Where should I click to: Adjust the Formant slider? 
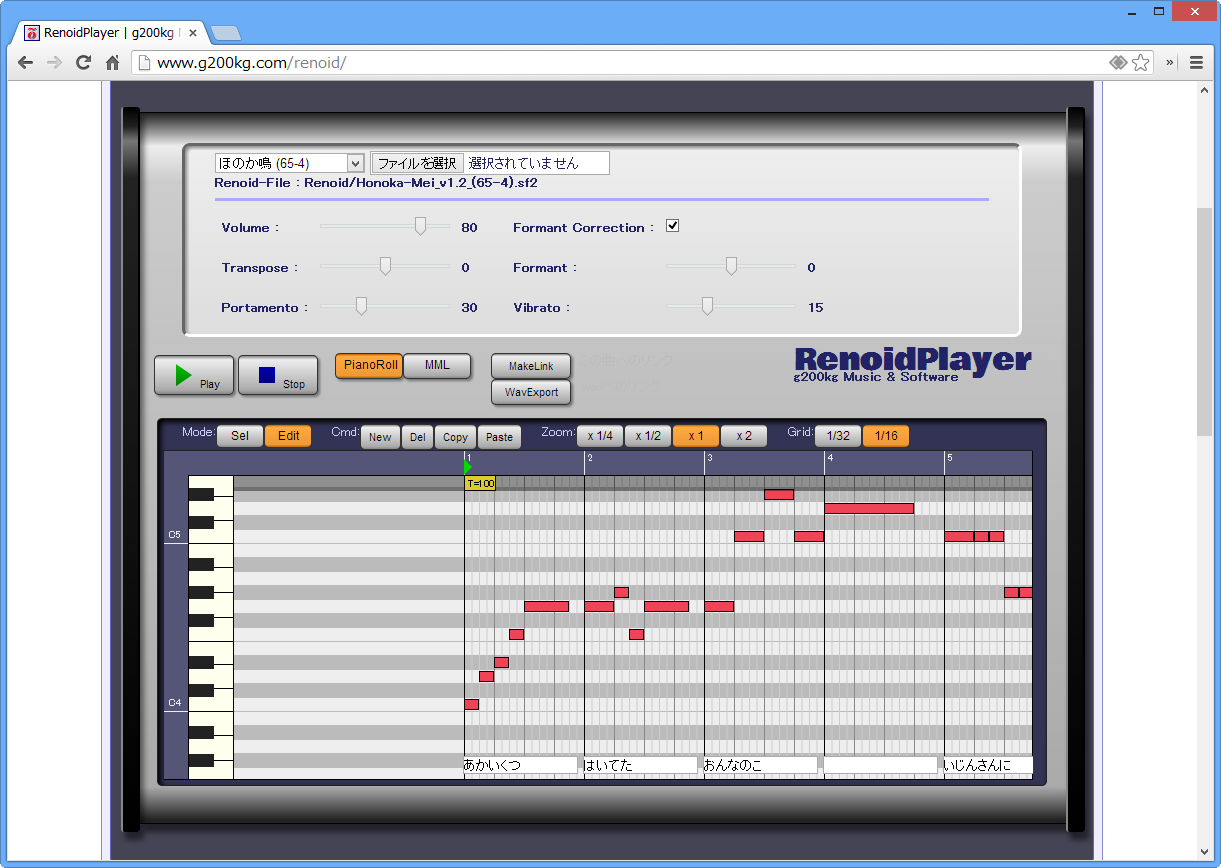731,267
